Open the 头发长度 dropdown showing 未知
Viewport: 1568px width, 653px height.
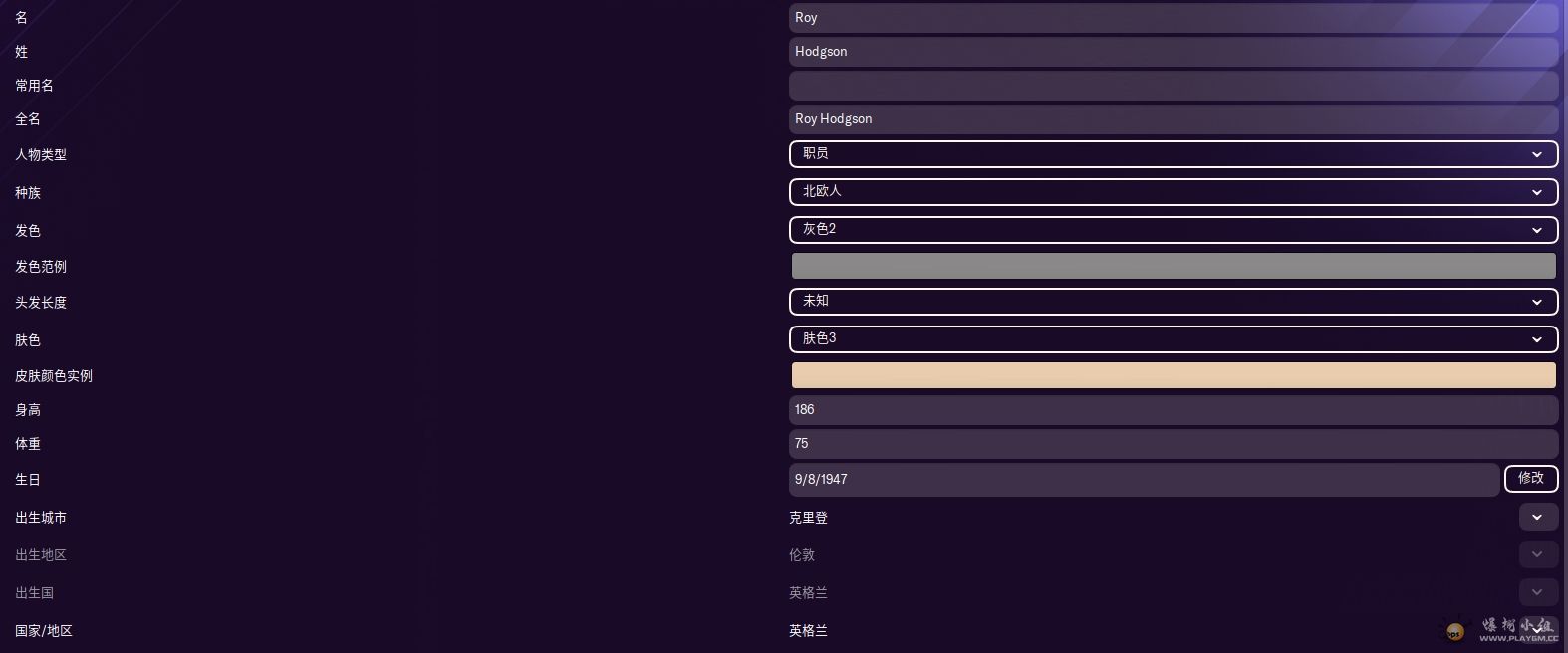(1174, 302)
